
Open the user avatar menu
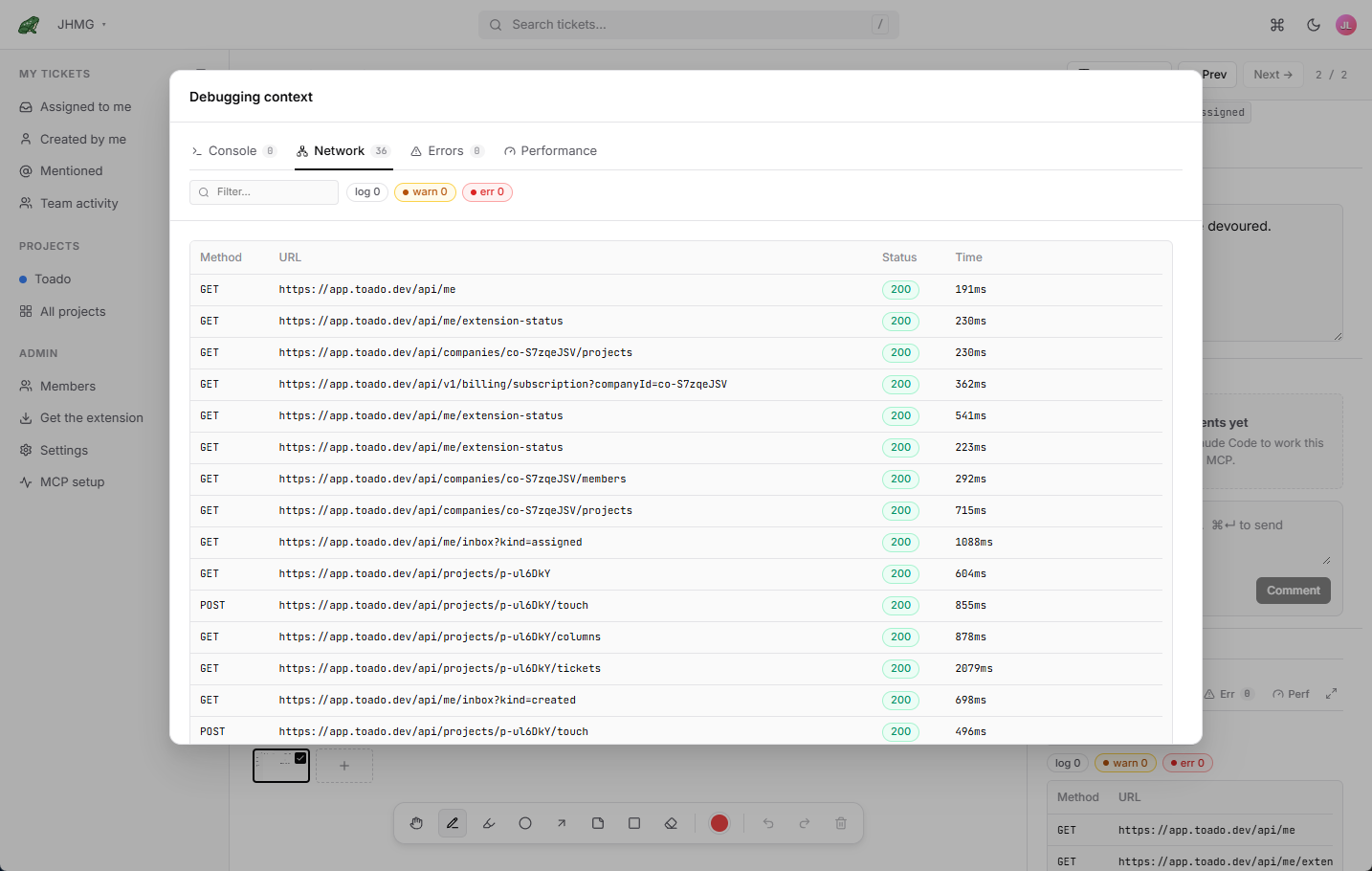[1346, 25]
